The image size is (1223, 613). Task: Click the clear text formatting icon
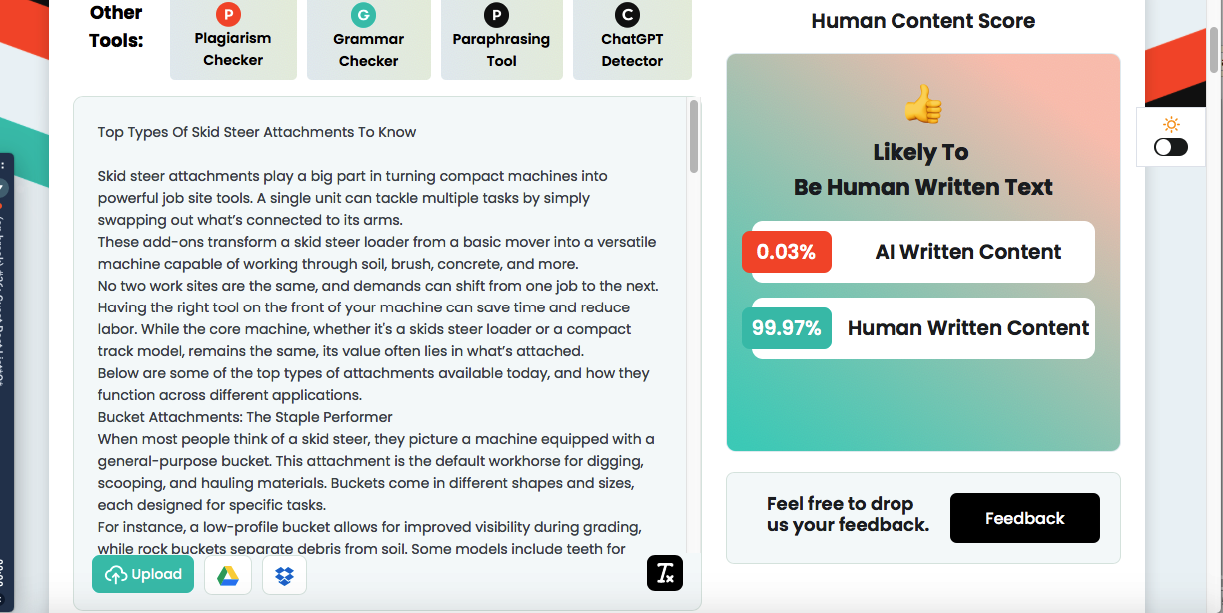click(x=665, y=573)
